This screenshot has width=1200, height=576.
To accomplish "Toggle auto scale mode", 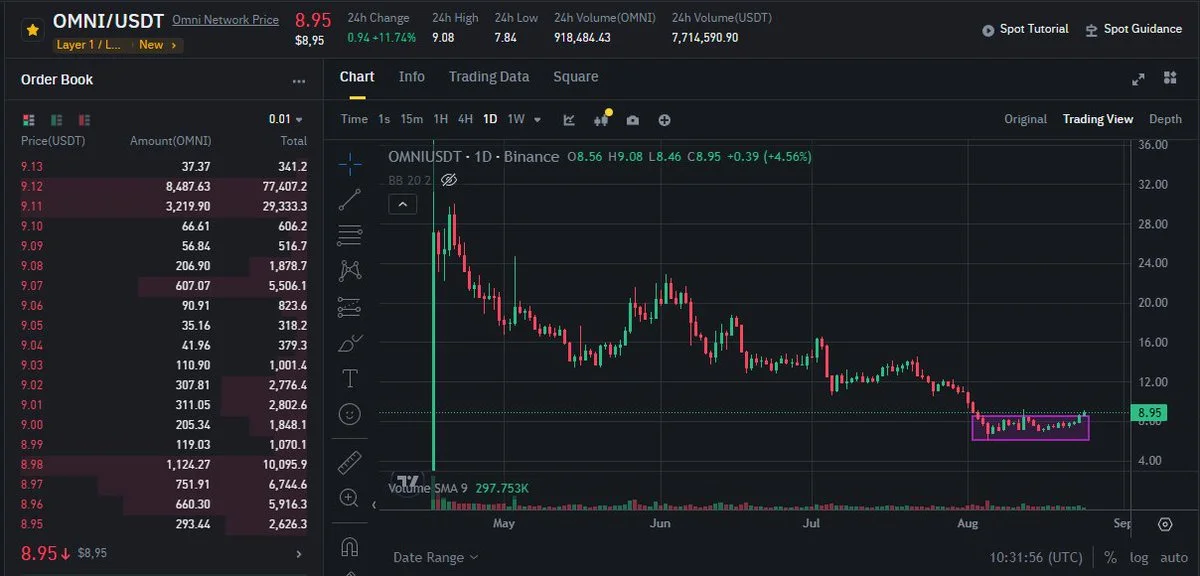I will pos(1173,557).
